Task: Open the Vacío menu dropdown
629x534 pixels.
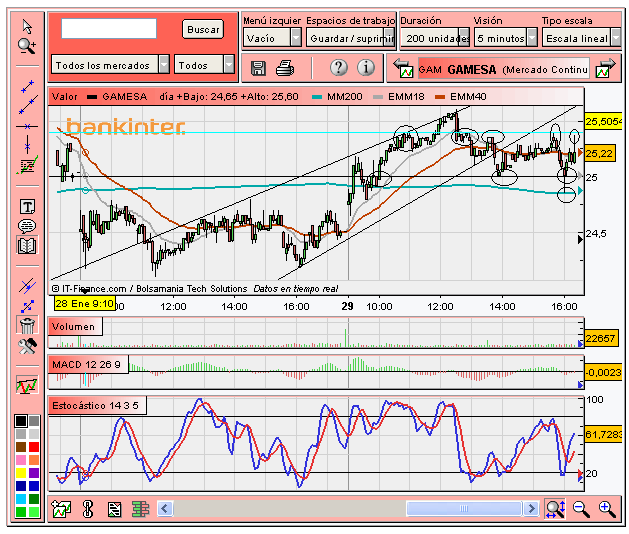Action: click(272, 38)
